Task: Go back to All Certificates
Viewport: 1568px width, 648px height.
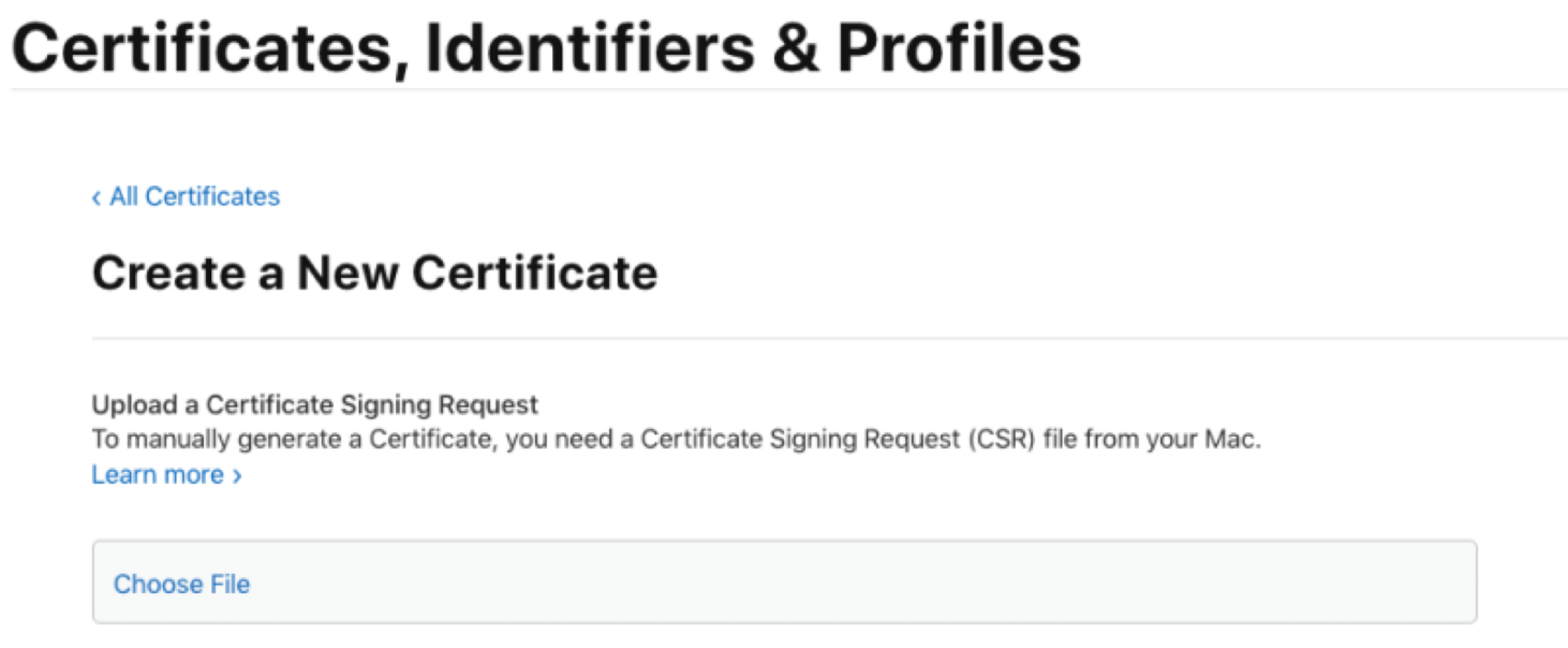Action: 186,196
